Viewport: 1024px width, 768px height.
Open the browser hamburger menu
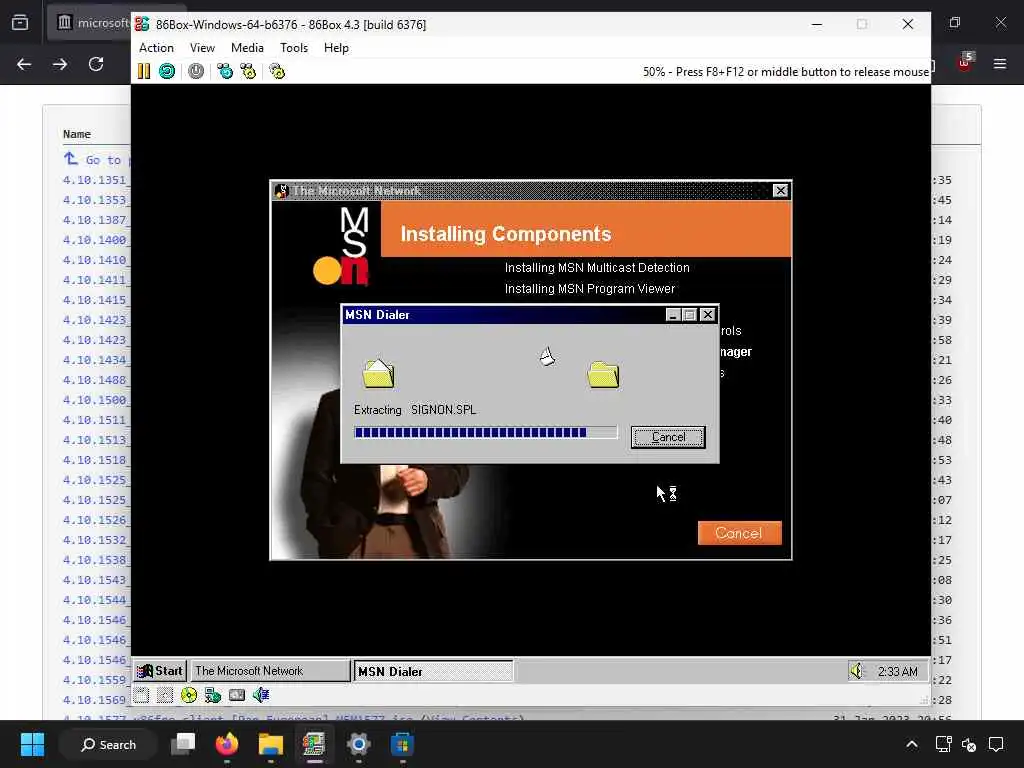coord(1000,64)
